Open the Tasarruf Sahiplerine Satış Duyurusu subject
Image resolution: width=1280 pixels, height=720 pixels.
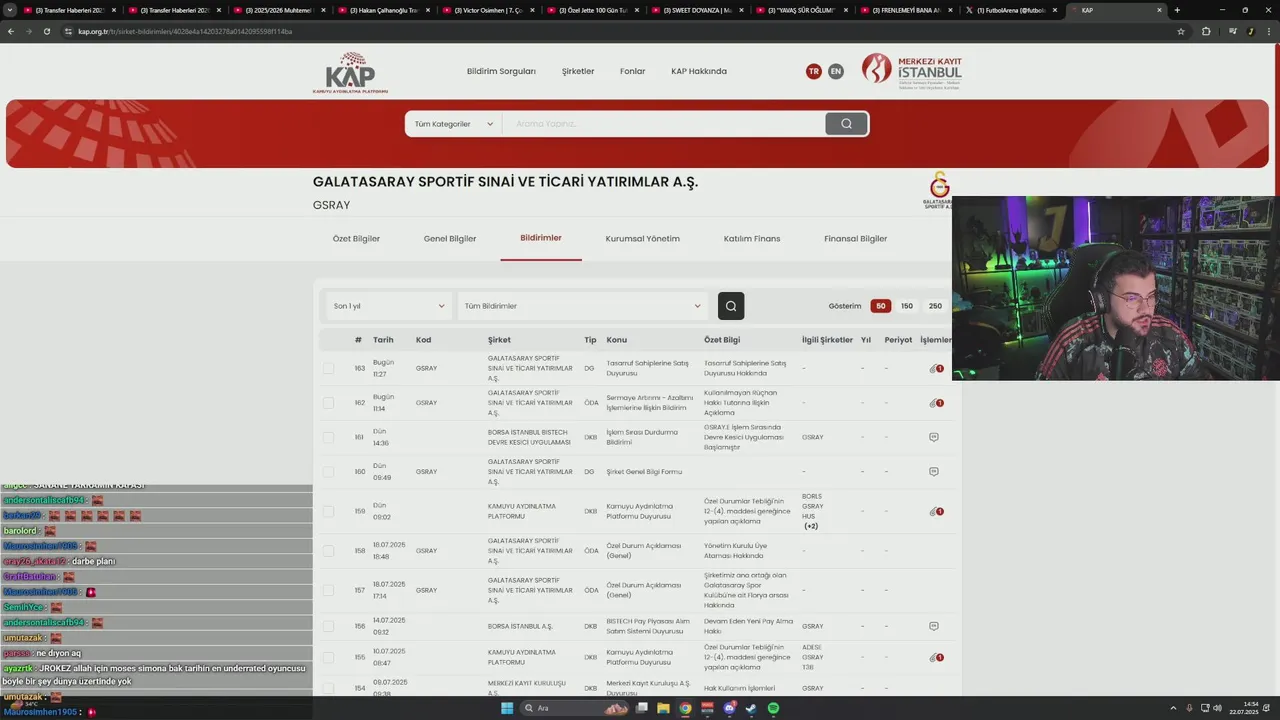coord(647,368)
